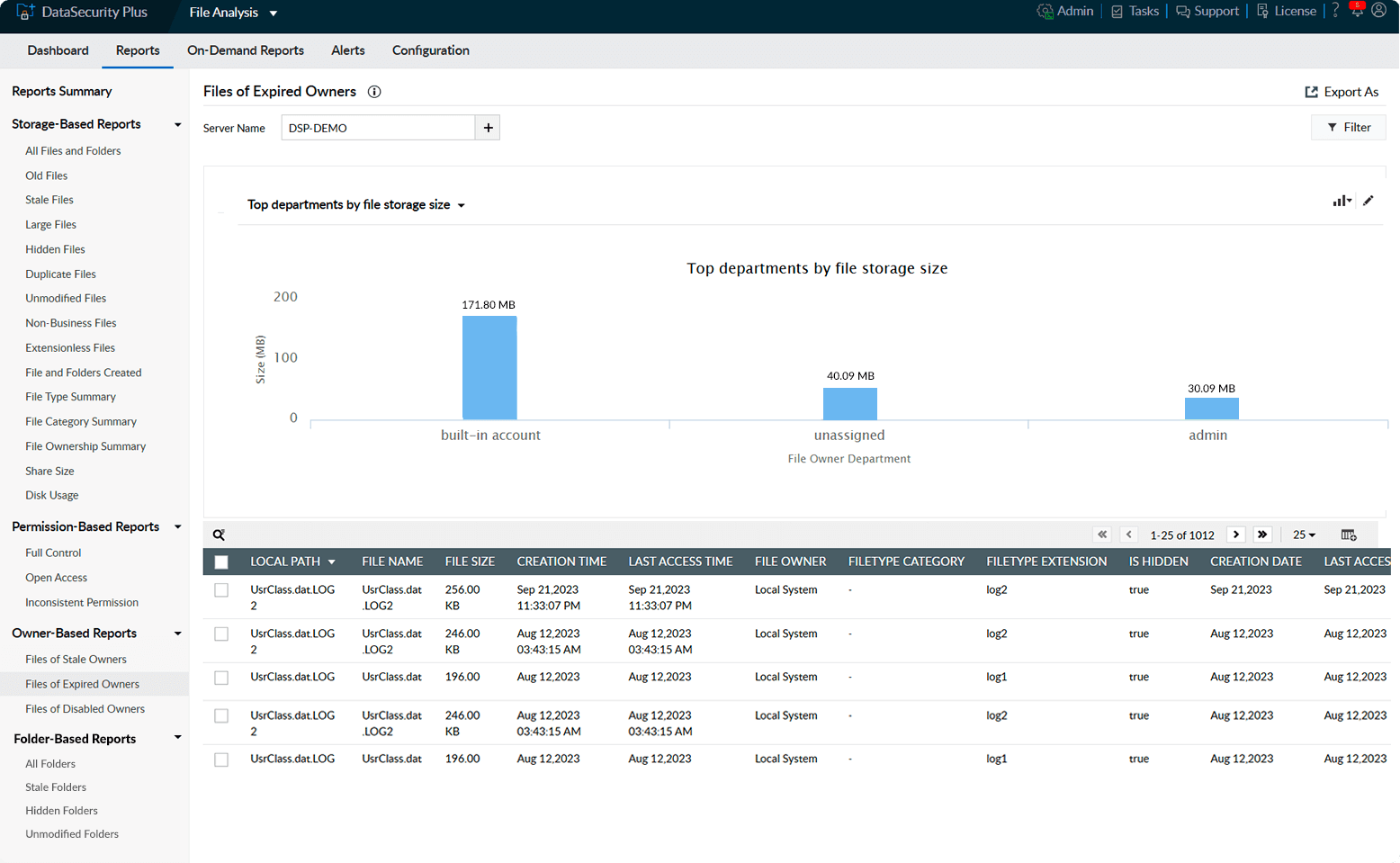This screenshot has width=1400, height=863.
Task: Click the Export As link
Action: tap(1342, 92)
